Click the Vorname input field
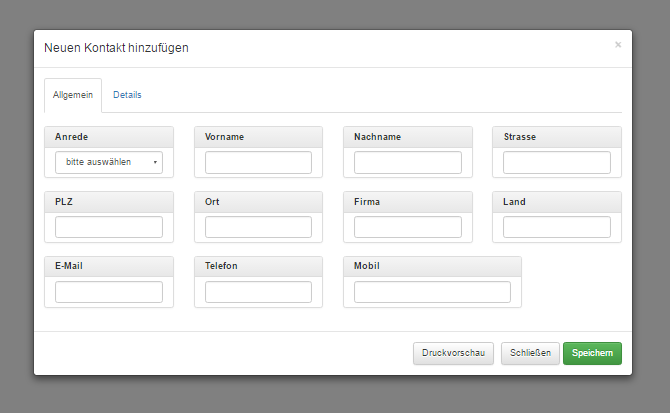 258,162
